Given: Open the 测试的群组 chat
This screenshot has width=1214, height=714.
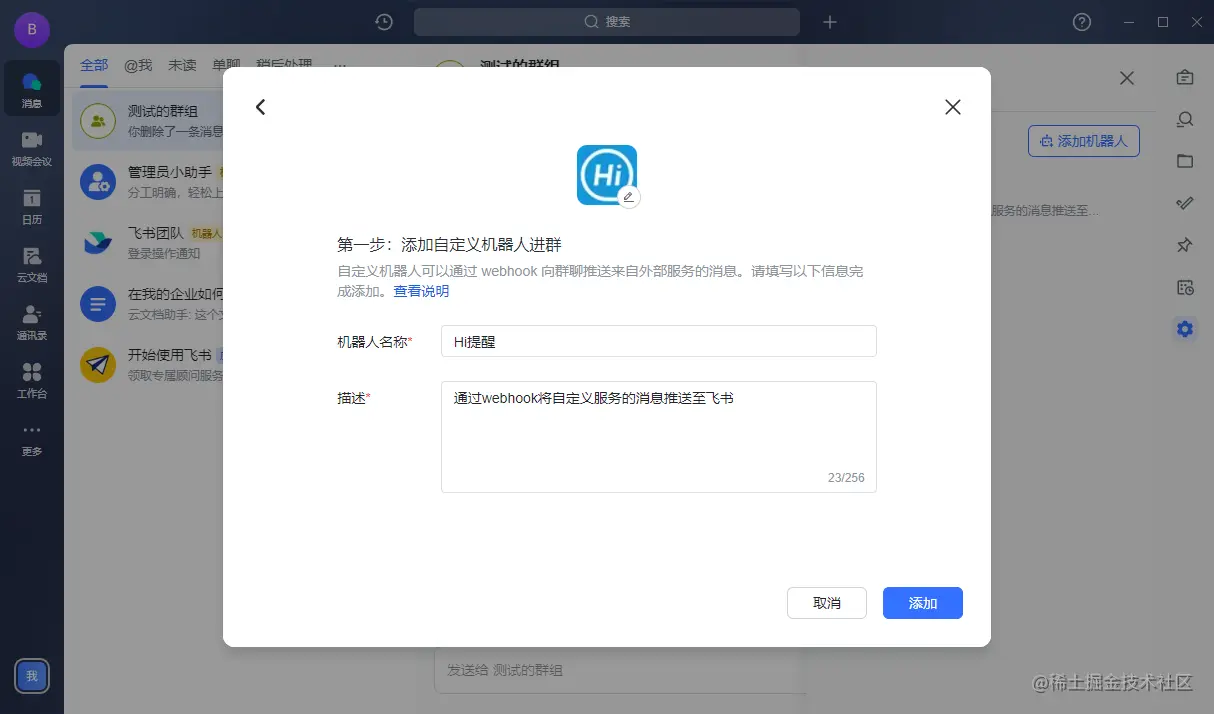Looking at the screenshot, I should click(x=148, y=121).
